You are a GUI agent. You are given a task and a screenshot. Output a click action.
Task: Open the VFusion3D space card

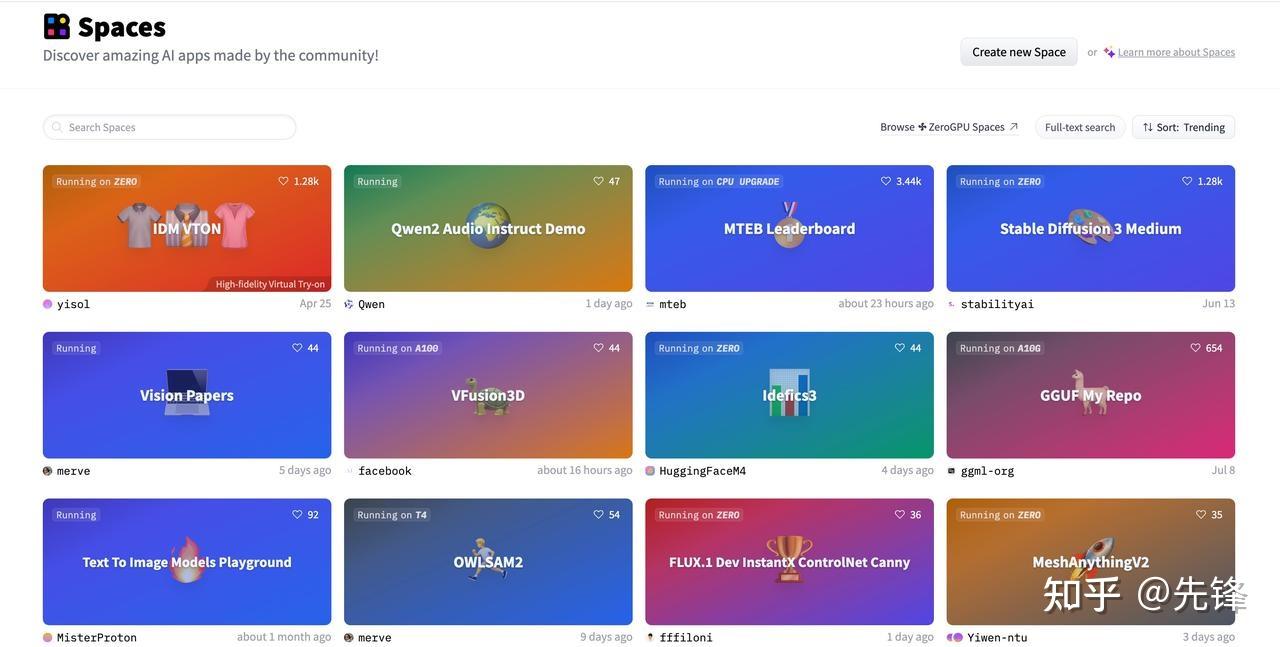488,395
